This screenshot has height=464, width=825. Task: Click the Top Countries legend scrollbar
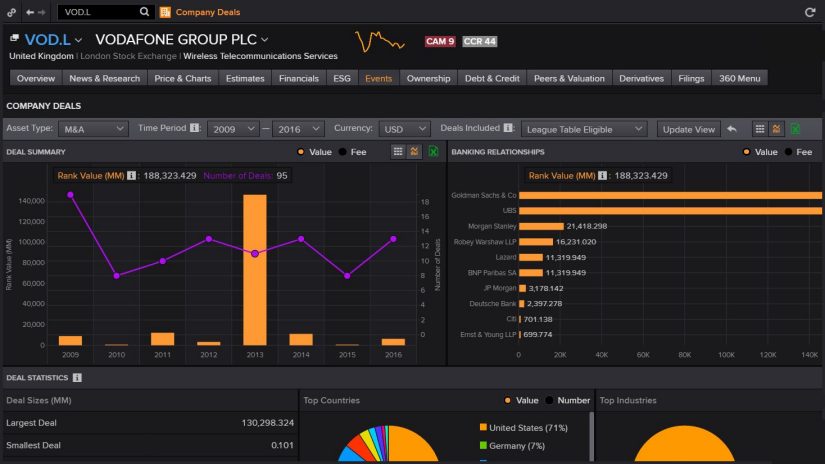click(592, 436)
